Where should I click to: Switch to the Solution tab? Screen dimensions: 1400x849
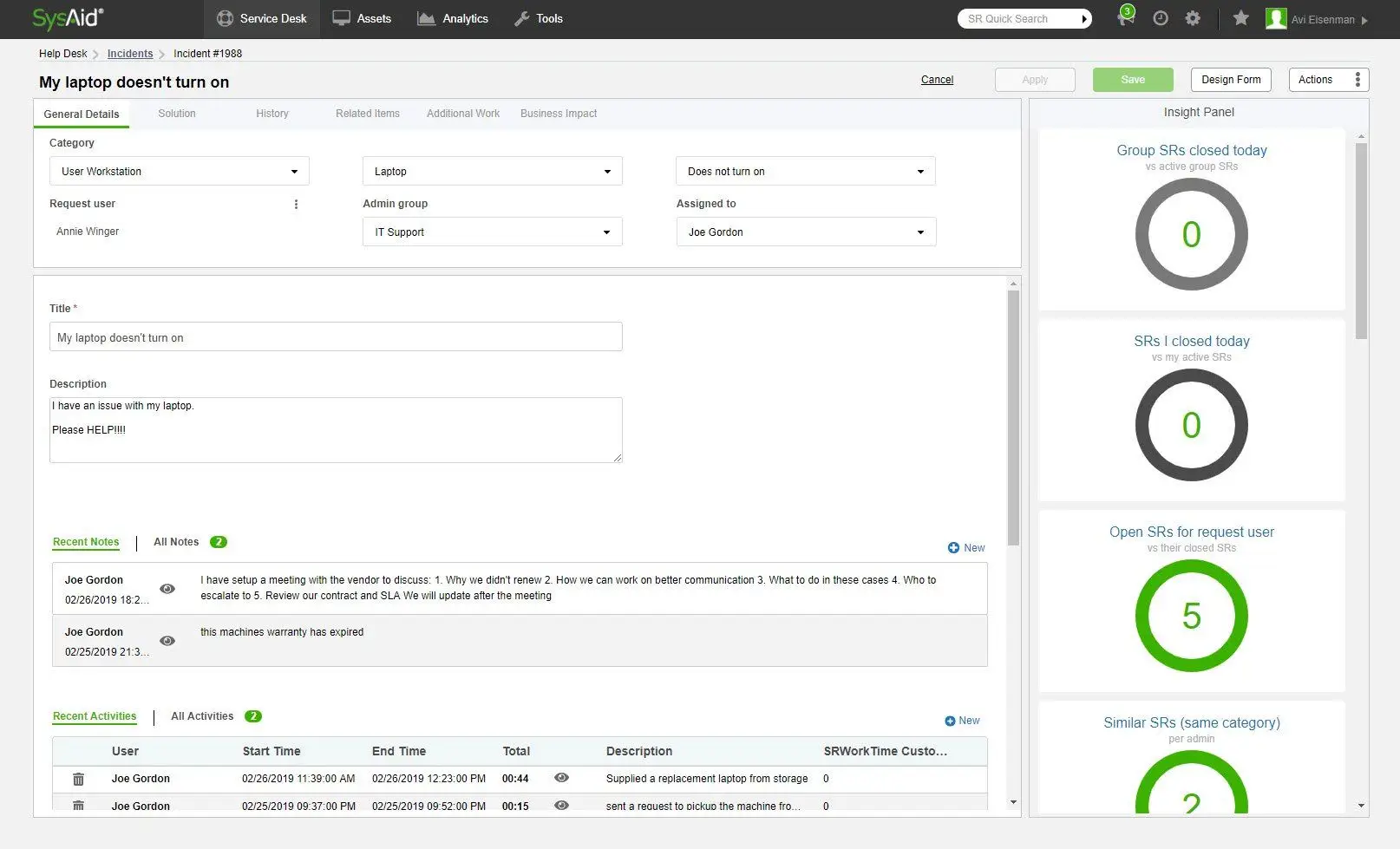tap(177, 113)
